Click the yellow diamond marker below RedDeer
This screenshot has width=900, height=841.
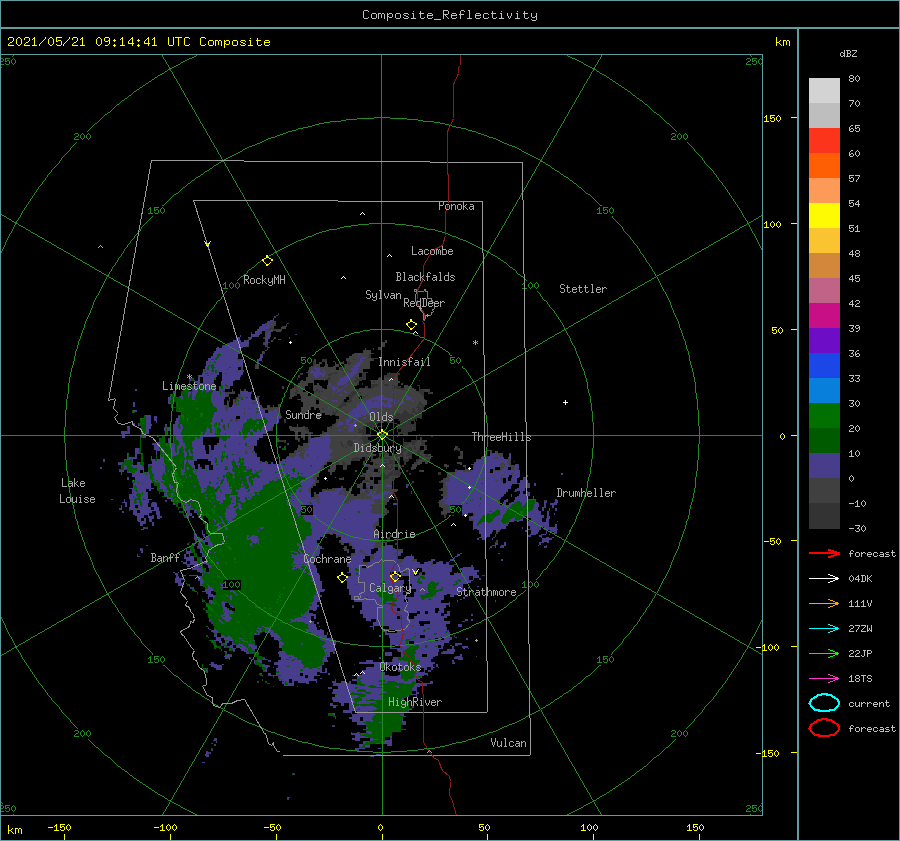[411, 325]
